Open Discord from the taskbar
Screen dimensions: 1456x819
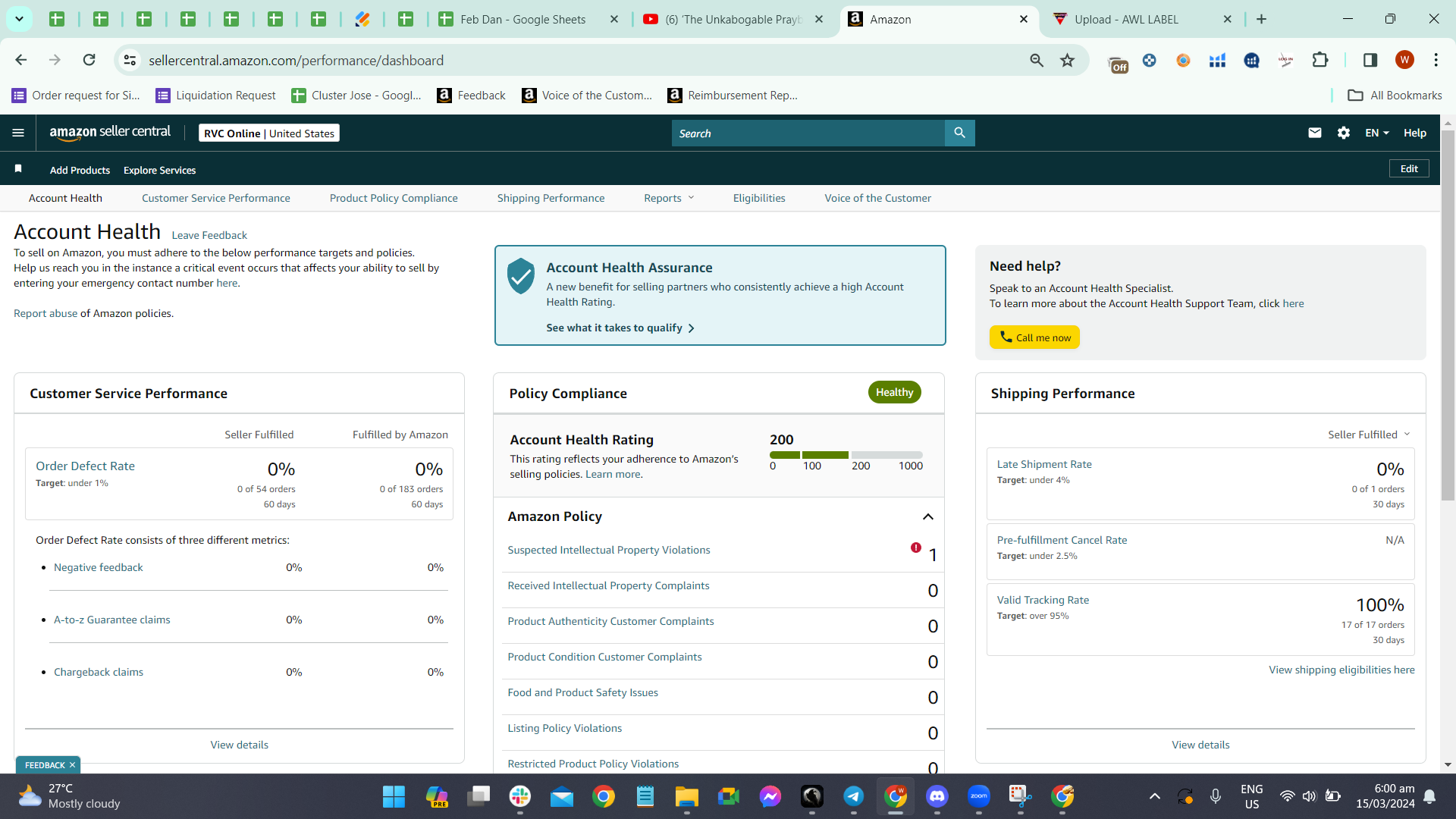click(x=937, y=796)
